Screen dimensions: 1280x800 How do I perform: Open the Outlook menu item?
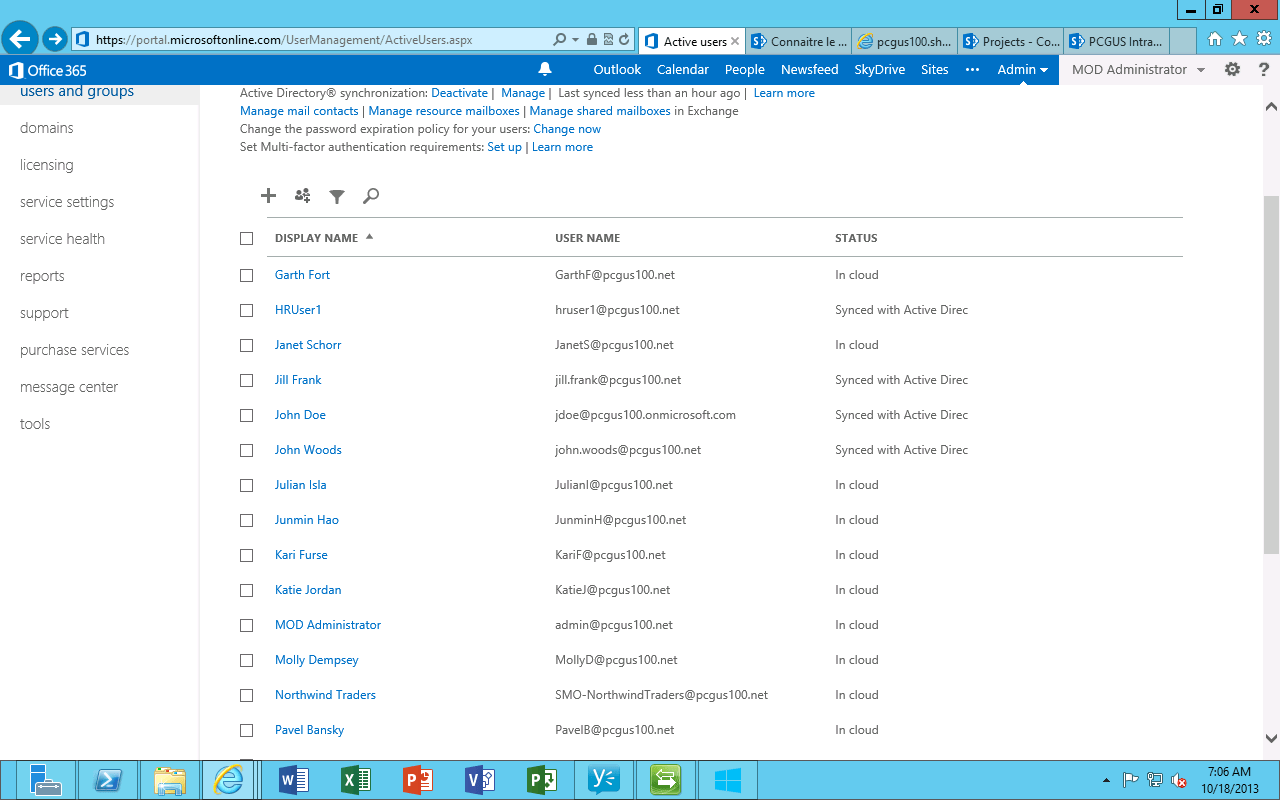(x=616, y=69)
